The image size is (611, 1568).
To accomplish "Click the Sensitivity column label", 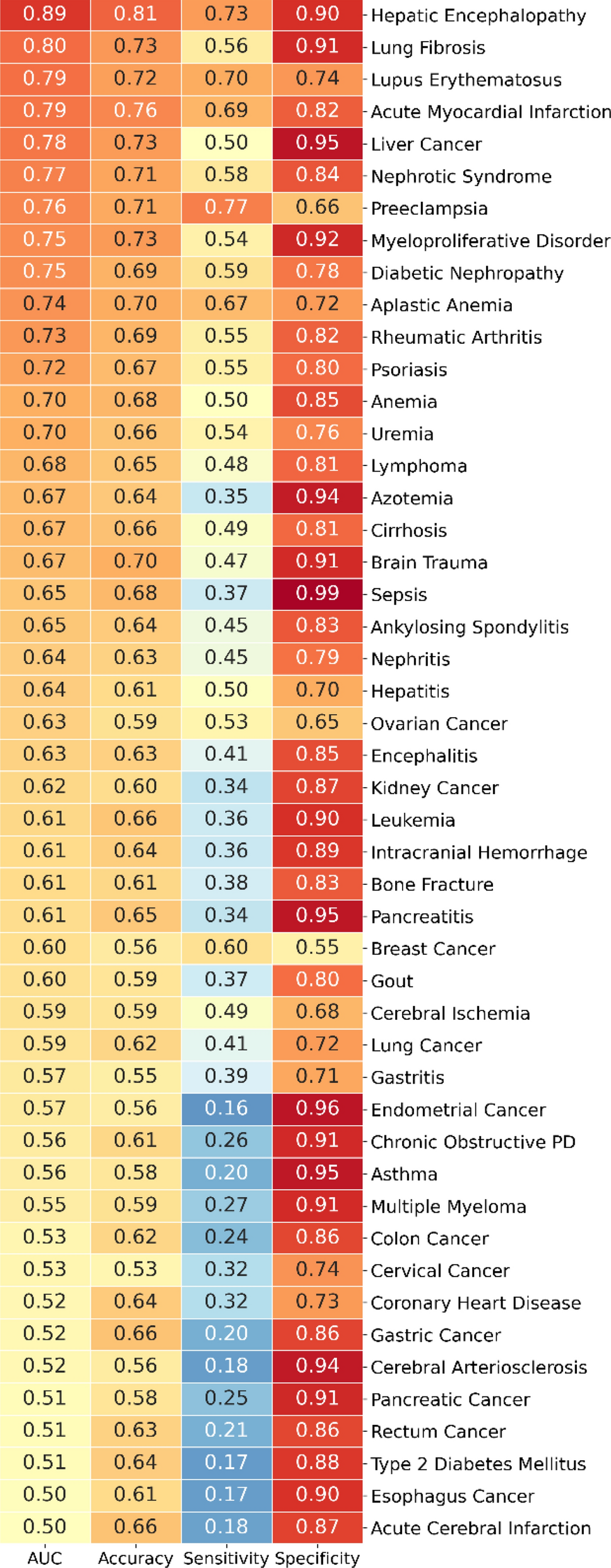I will pyautogui.click(x=226, y=1557).
